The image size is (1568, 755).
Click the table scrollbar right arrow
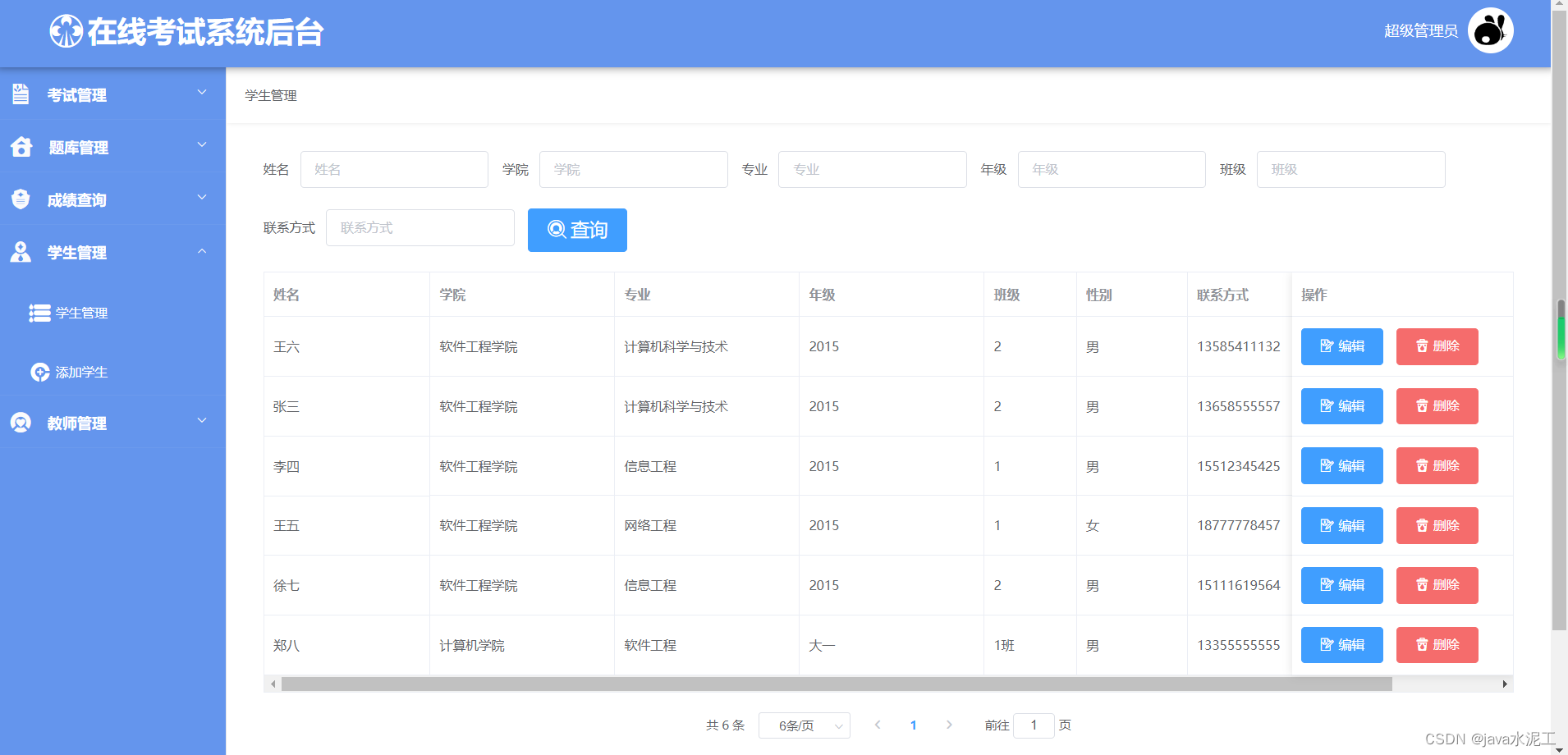1505,684
